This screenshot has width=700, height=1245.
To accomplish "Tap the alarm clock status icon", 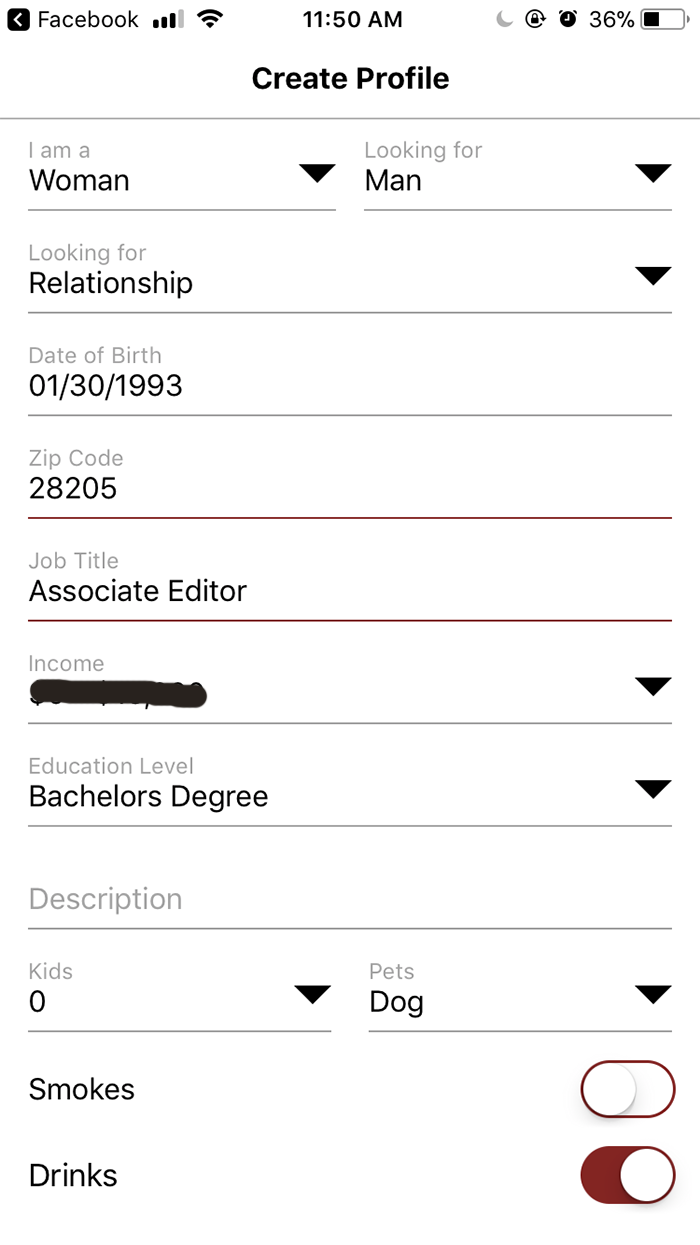I will [568, 20].
